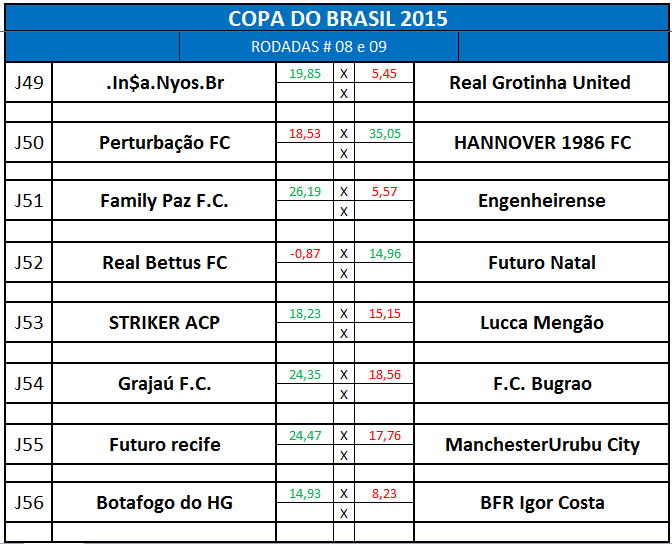
Task: Click the Futuro recife team cell
Action: coord(164,445)
